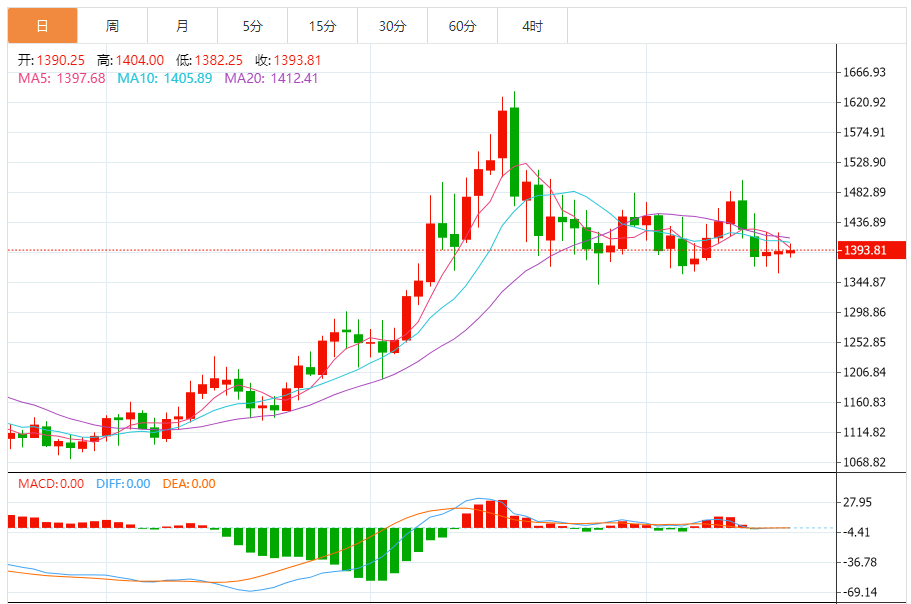Image resolution: width=911 pixels, height=604 pixels.
Task: Click the 1436.89 price axis label
Action: pyautogui.click(x=865, y=222)
